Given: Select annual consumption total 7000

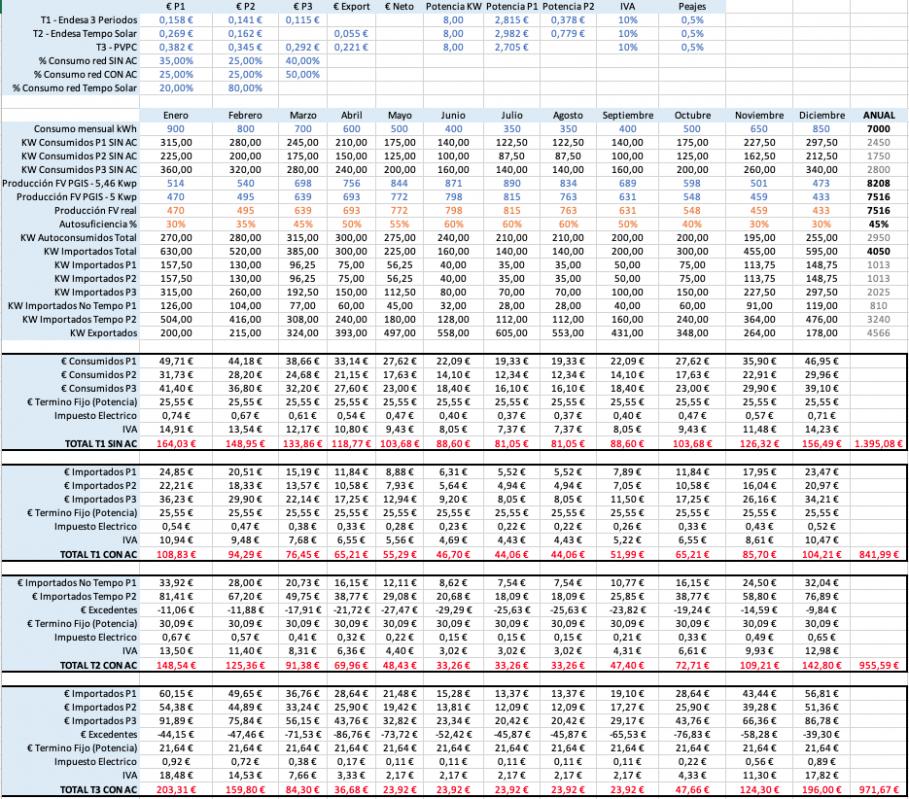Looking at the screenshot, I should click(879, 129).
